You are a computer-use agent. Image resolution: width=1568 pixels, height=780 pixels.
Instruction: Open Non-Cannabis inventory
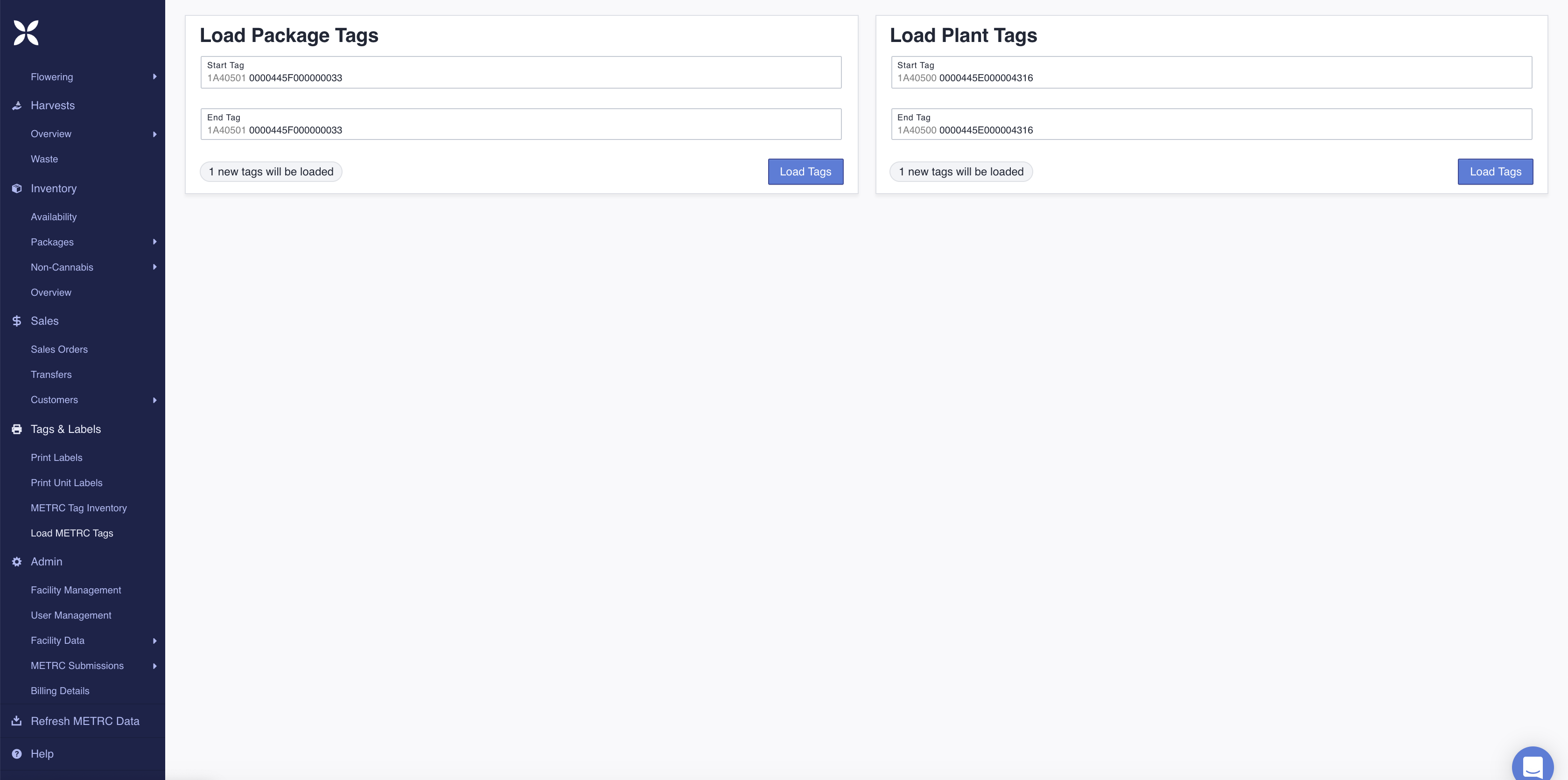62,268
